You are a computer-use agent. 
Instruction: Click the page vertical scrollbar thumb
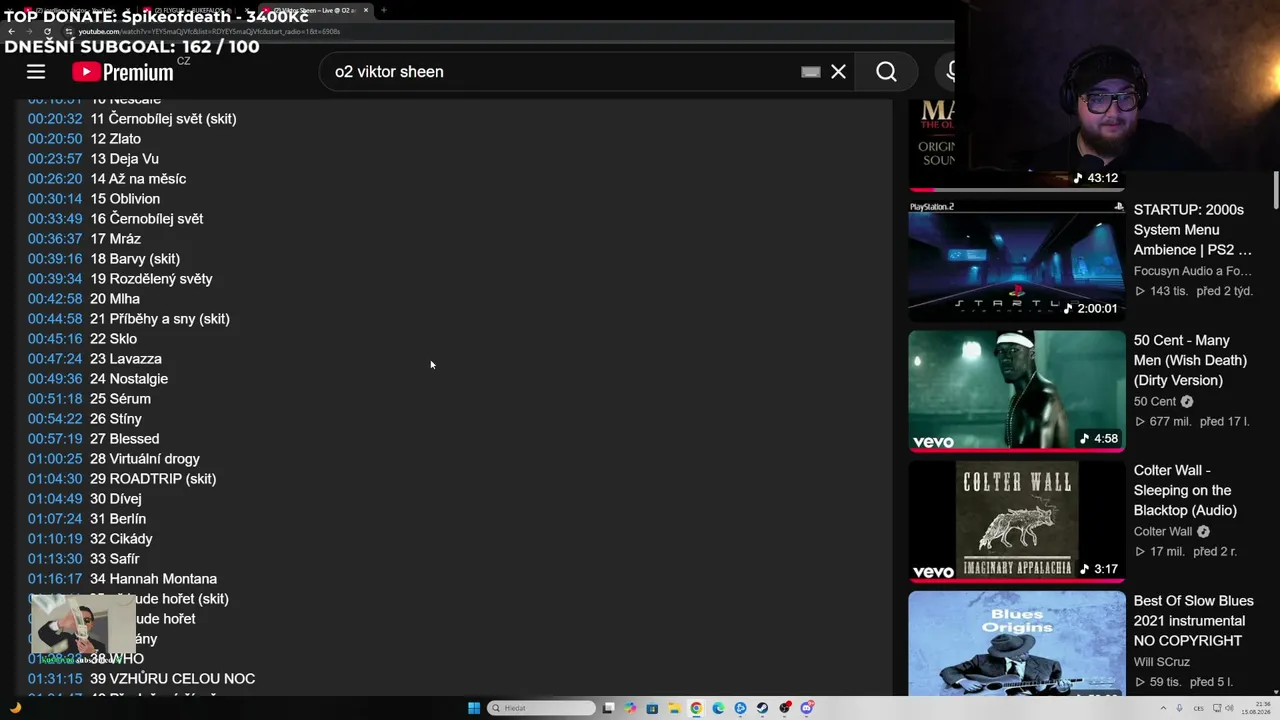coord(1276,190)
